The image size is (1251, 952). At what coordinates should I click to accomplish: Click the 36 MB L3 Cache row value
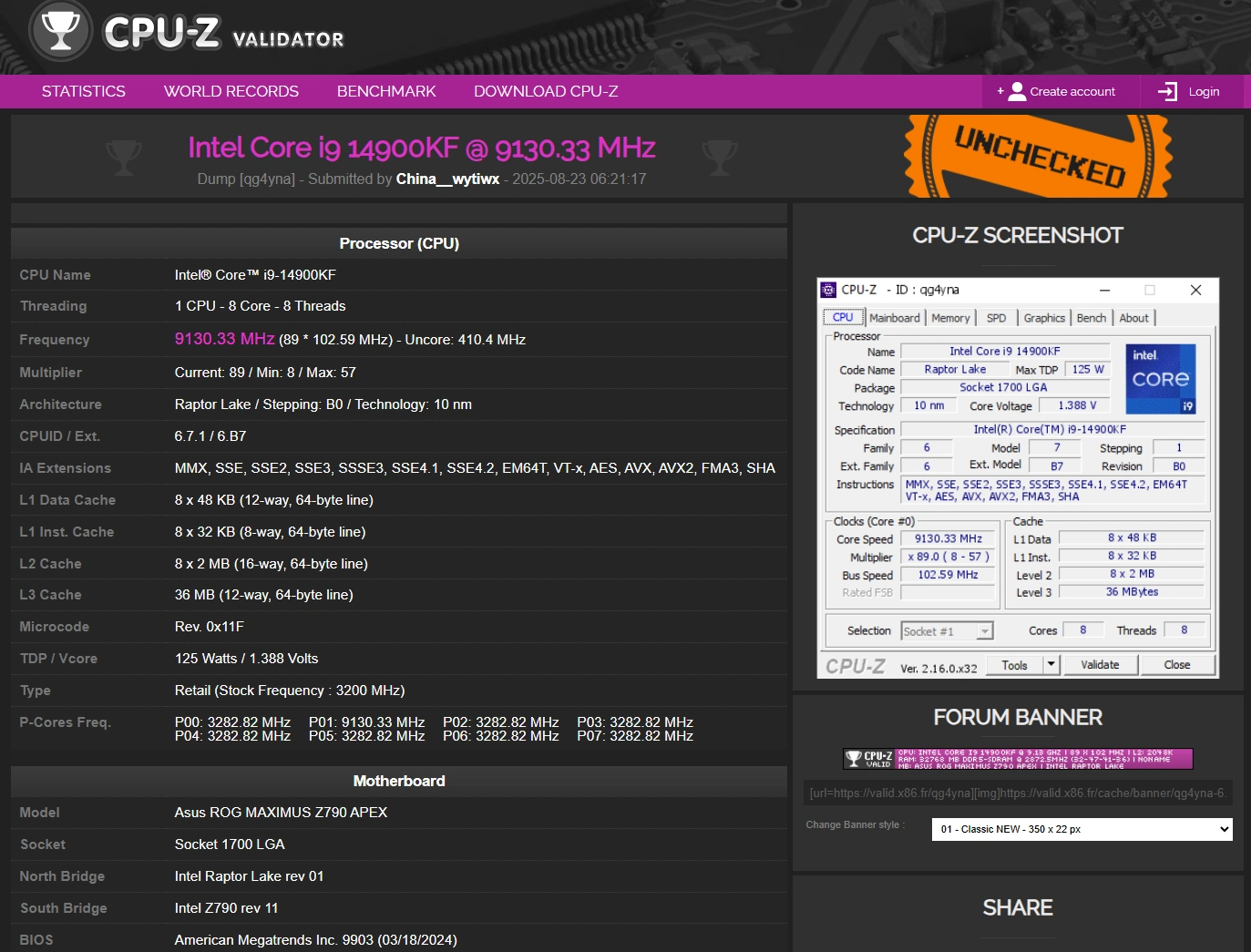coord(263,595)
